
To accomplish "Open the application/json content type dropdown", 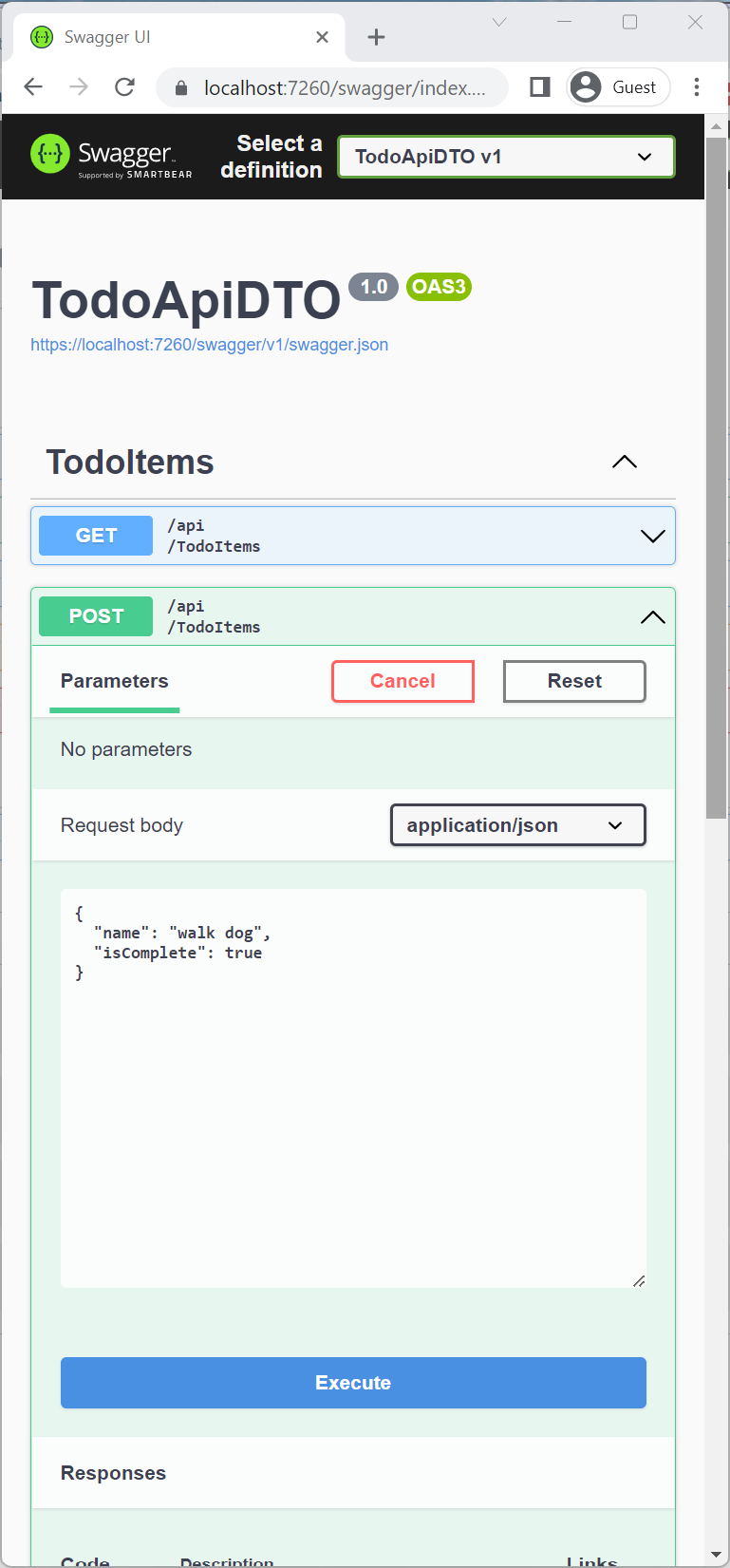I will (x=517, y=825).
